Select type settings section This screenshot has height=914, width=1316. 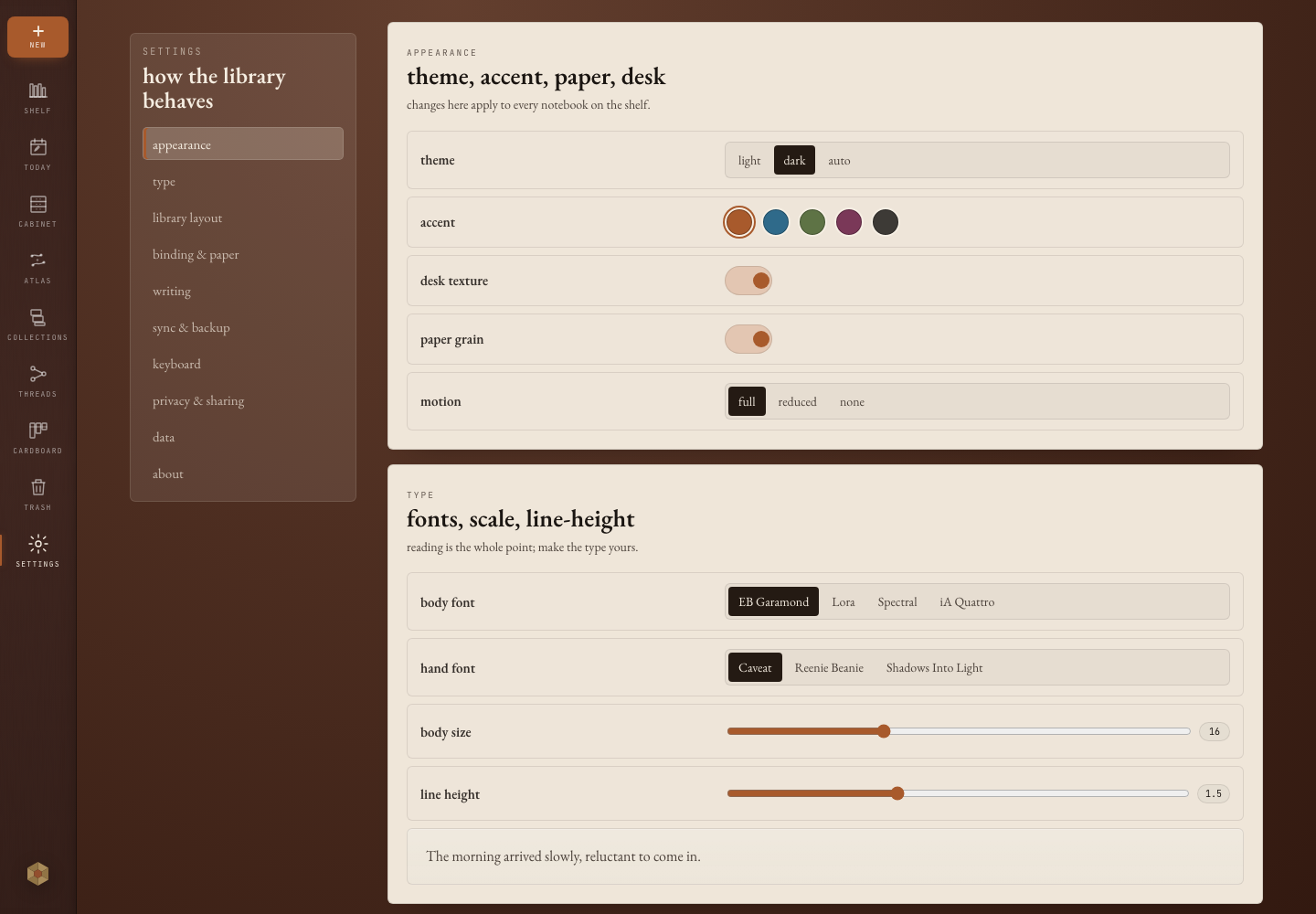[x=243, y=181]
